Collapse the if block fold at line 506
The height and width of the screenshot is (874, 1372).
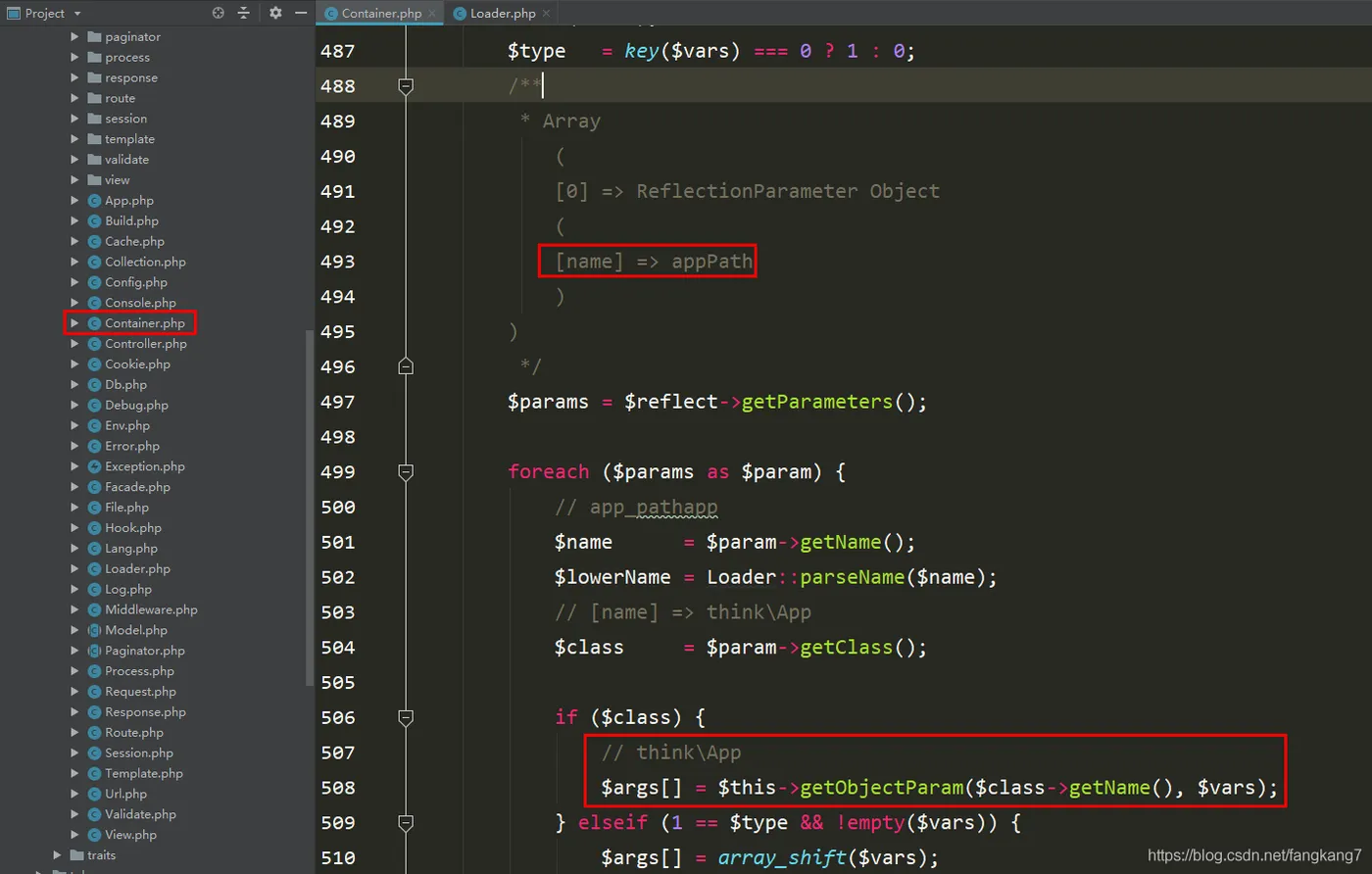pyautogui.click(x=406, y=717)
